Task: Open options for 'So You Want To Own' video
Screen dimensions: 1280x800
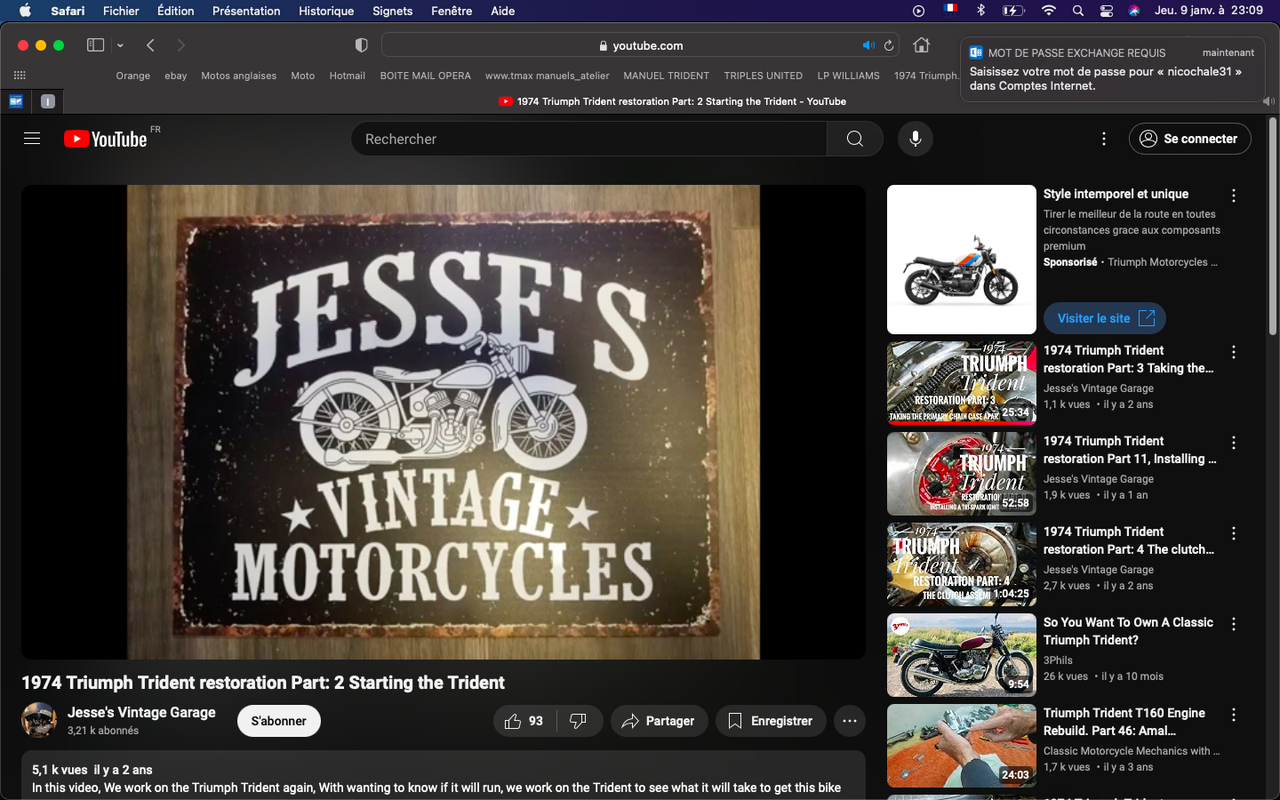Action: (1234, 624)
